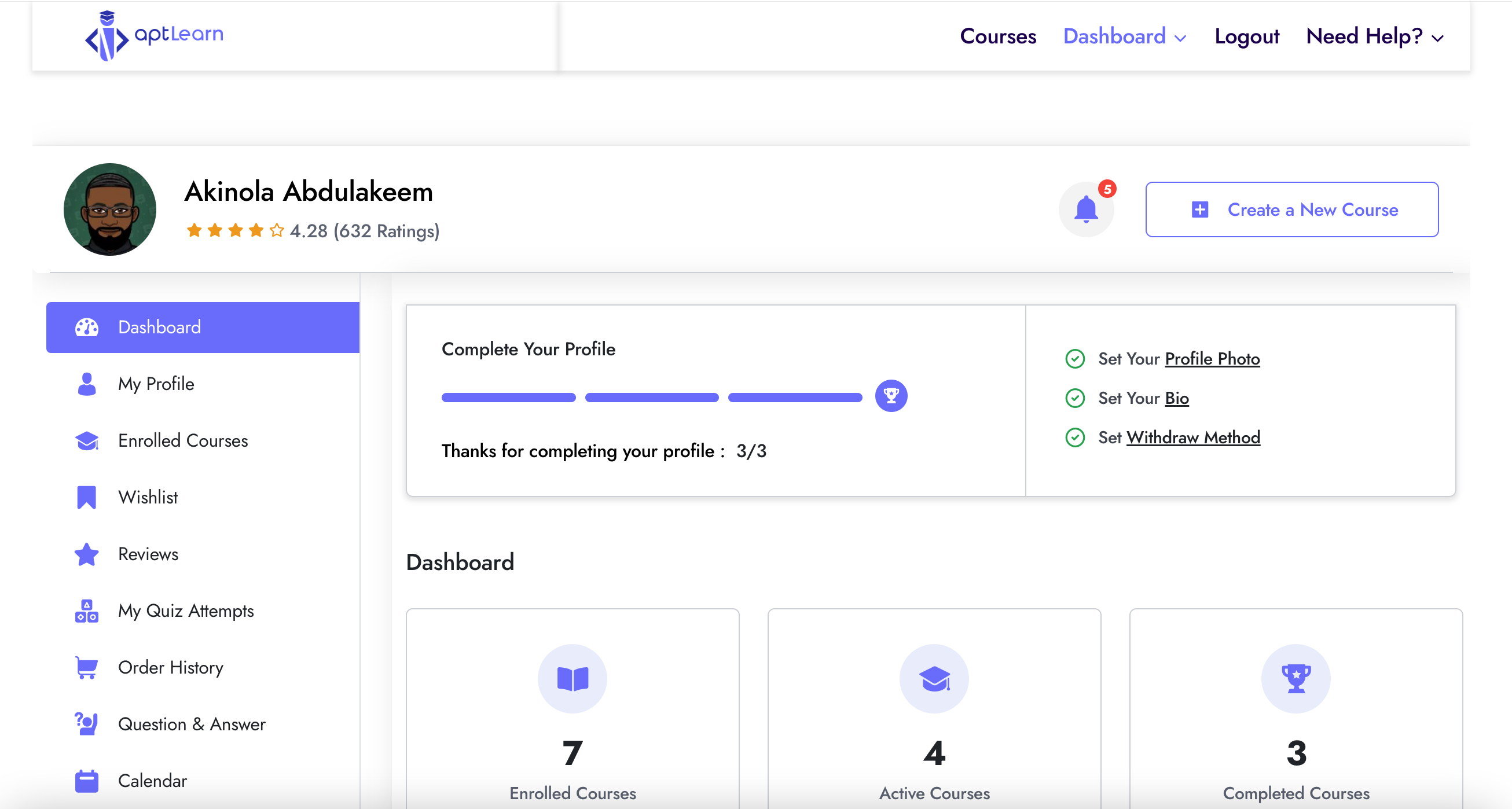Click the third profile progress bar segment

(x=795, y=397)
